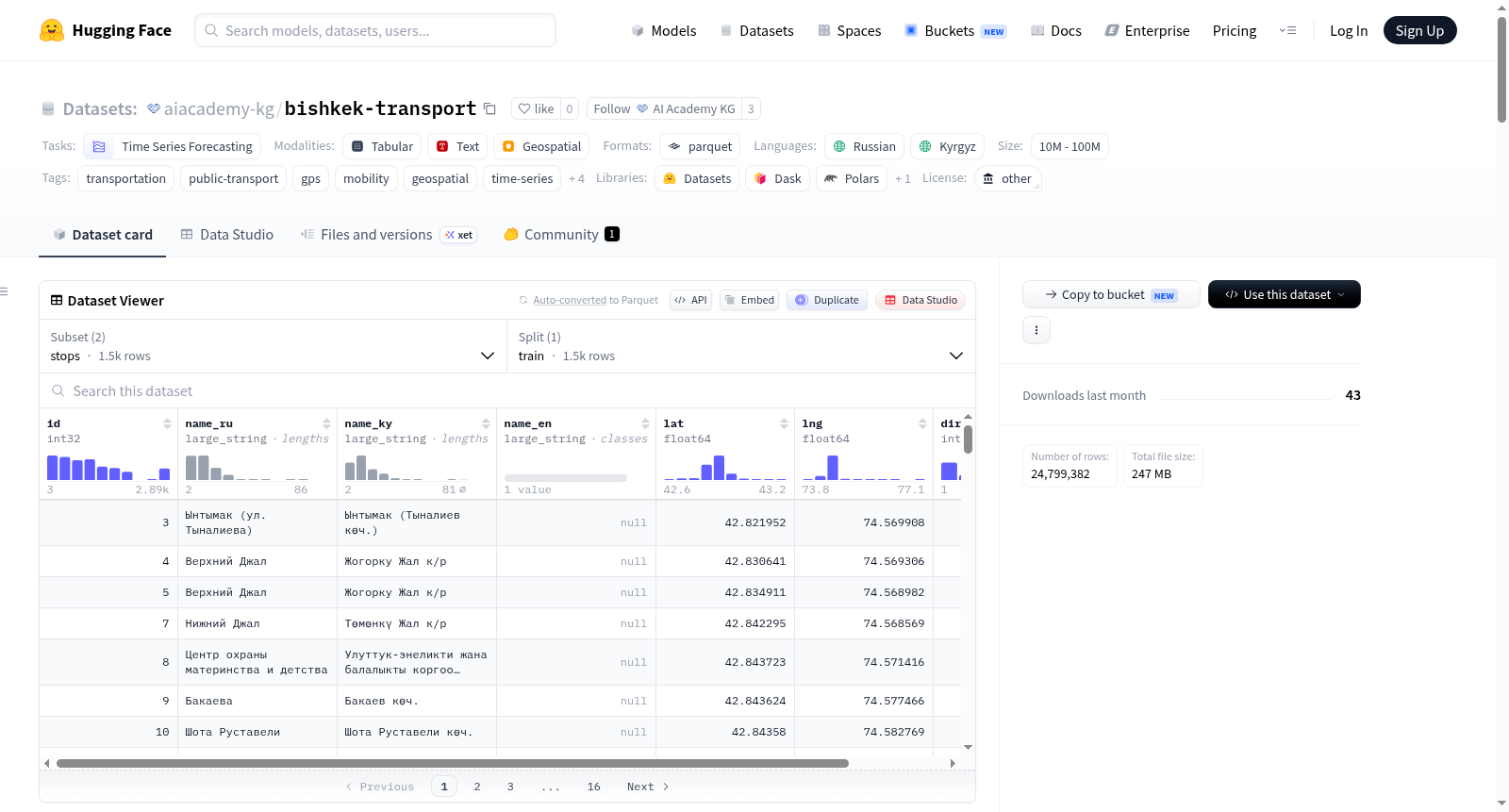
Task: Sort by id column sort icon
Action: (x=167, y=423)
